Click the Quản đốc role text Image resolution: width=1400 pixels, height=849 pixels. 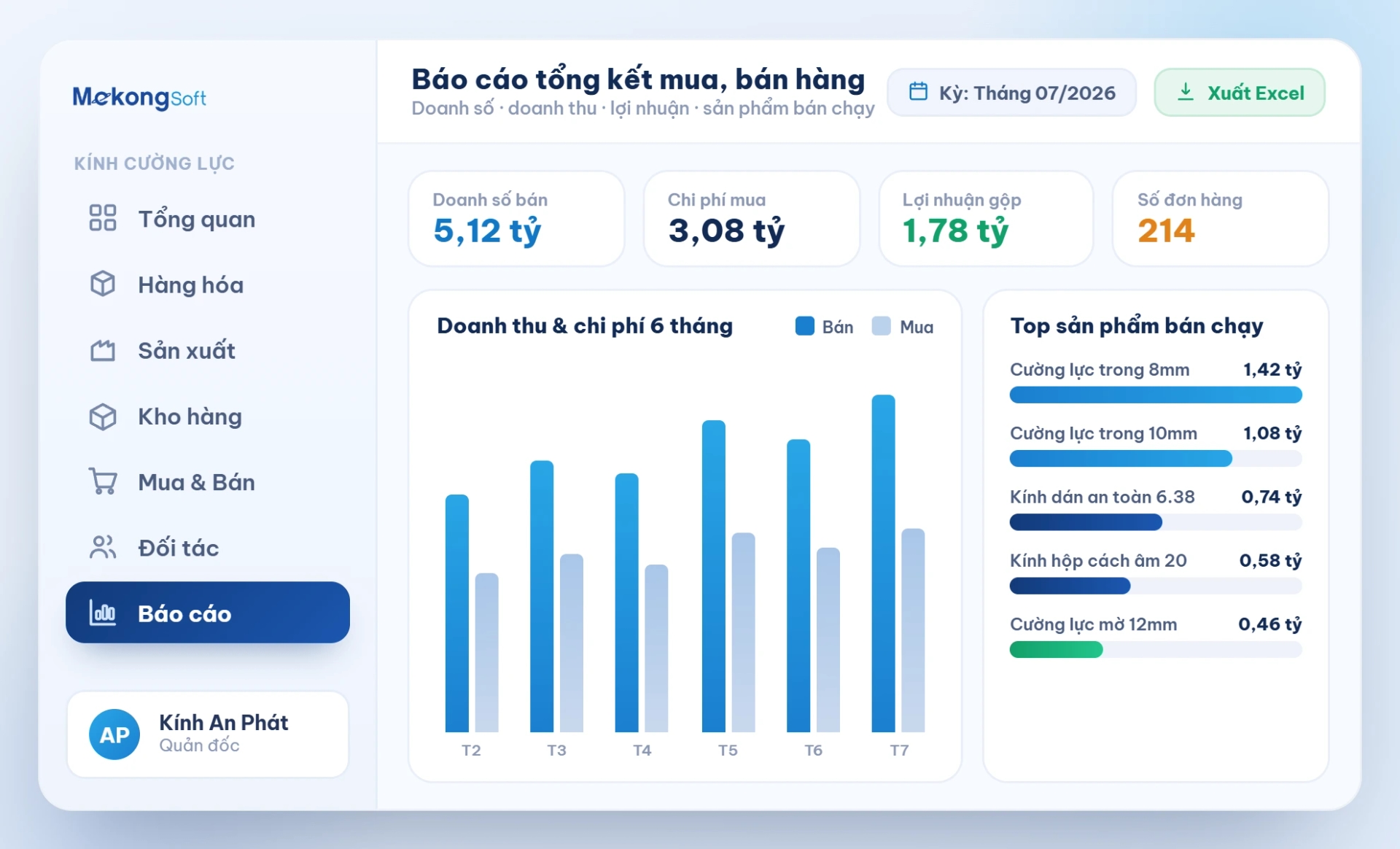click(x=199, y=745)
